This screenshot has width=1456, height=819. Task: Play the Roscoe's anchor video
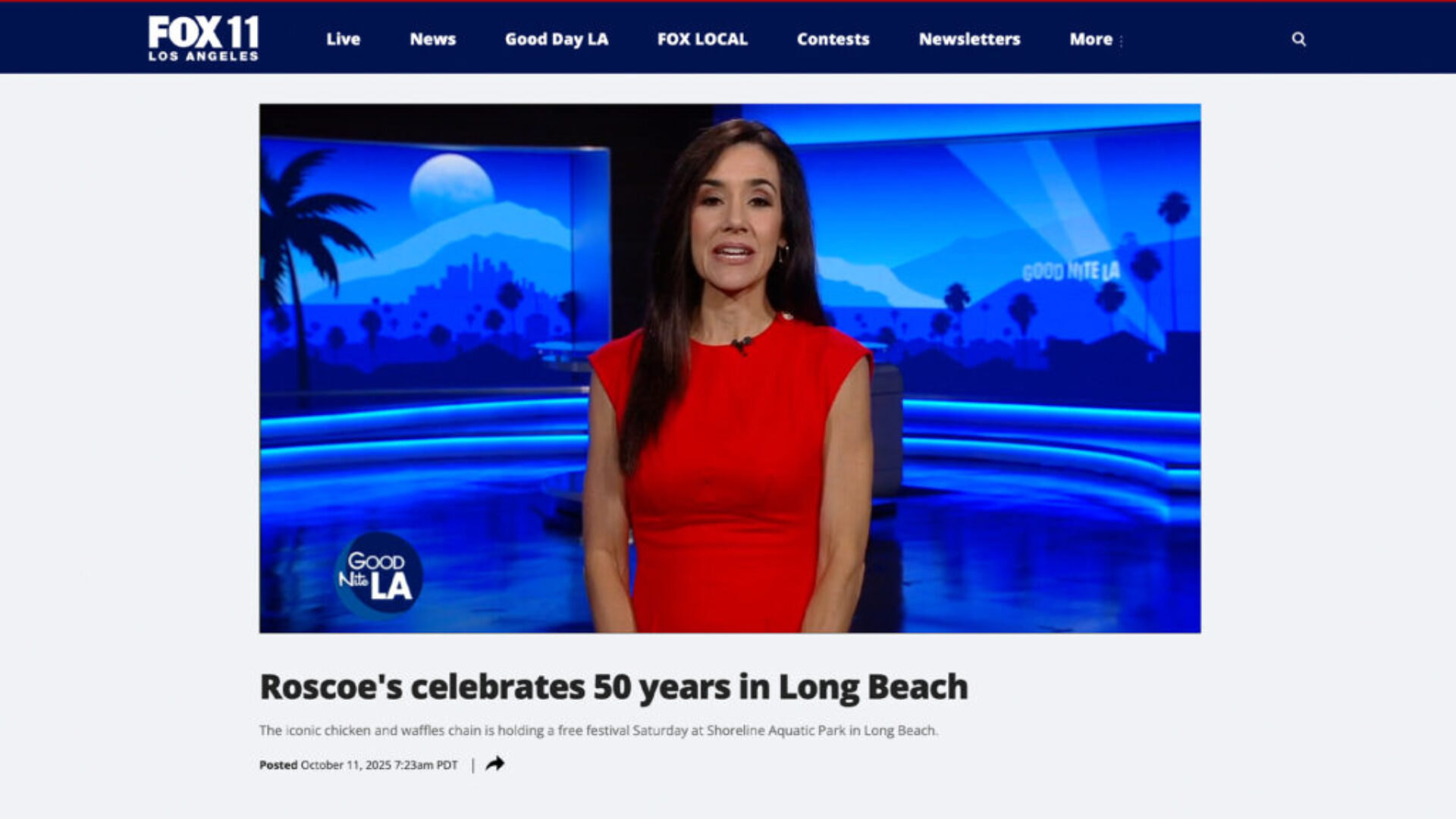coord(730,369)
